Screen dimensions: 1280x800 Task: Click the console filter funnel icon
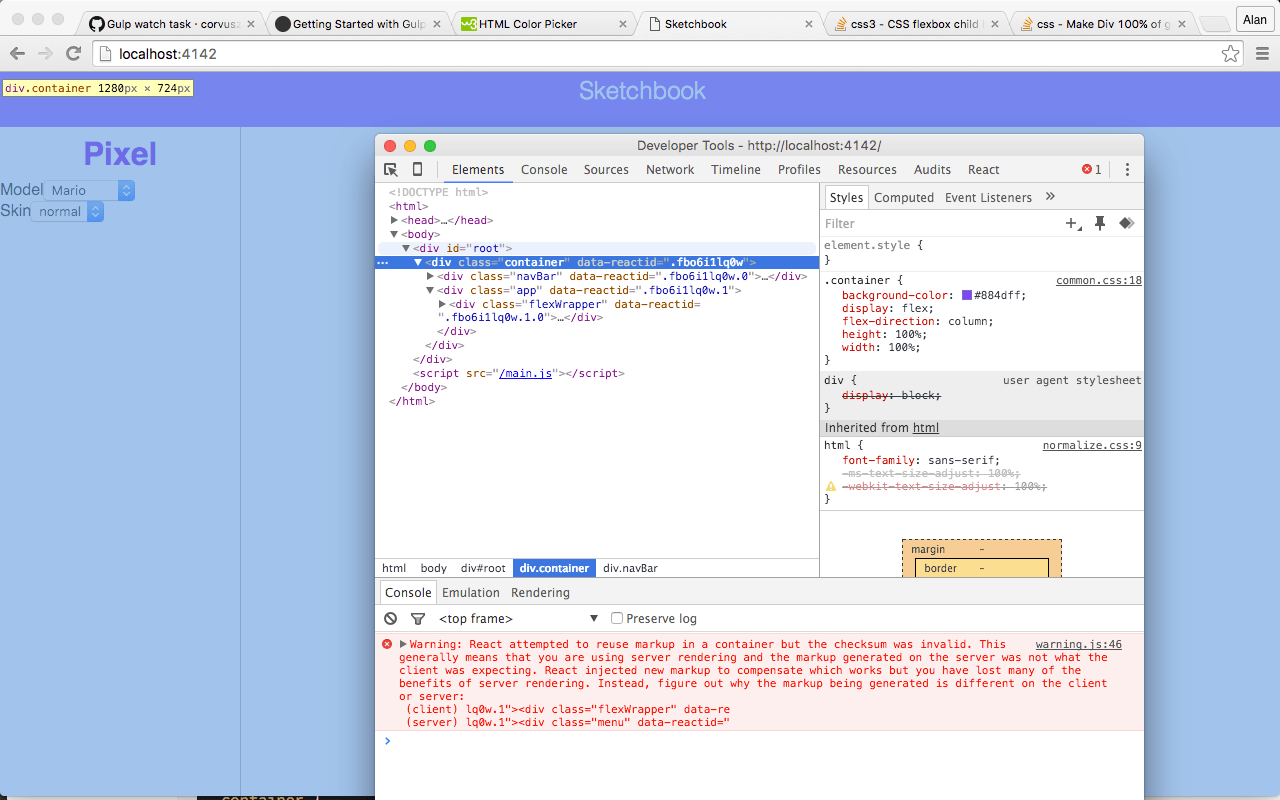click(418, 619)
